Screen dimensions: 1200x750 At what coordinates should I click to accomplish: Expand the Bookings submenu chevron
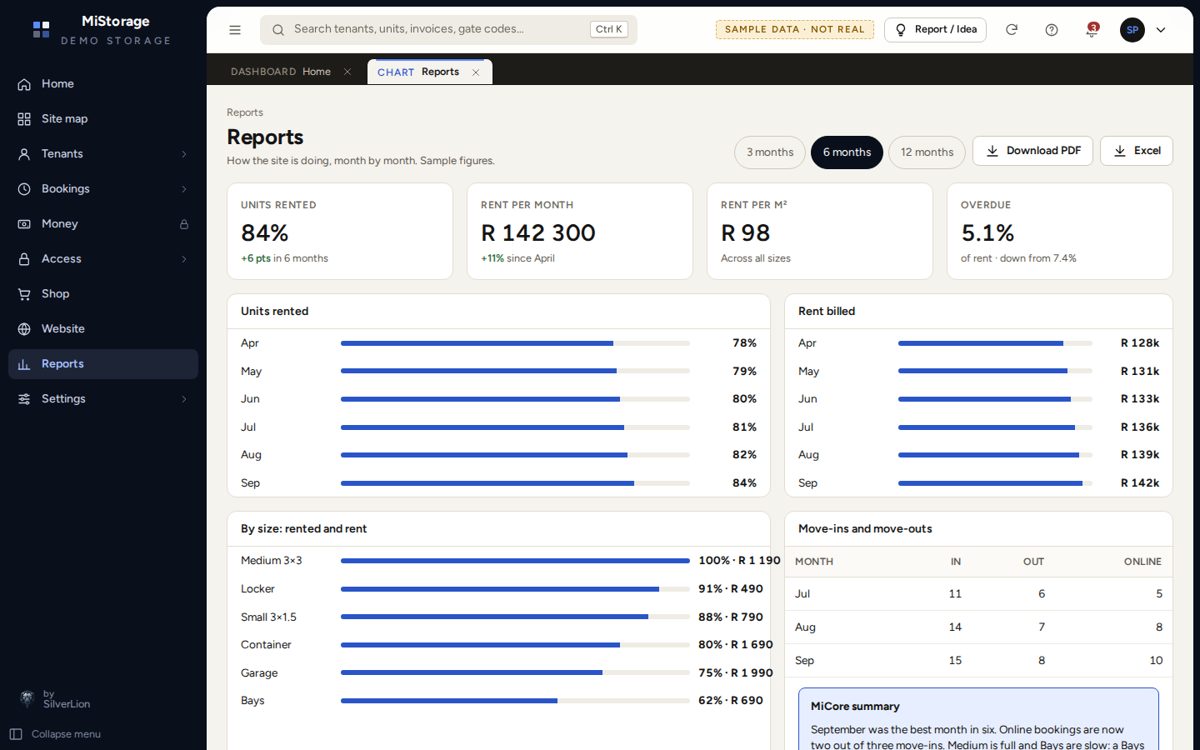pyautogui.click(x=184, y=189)
